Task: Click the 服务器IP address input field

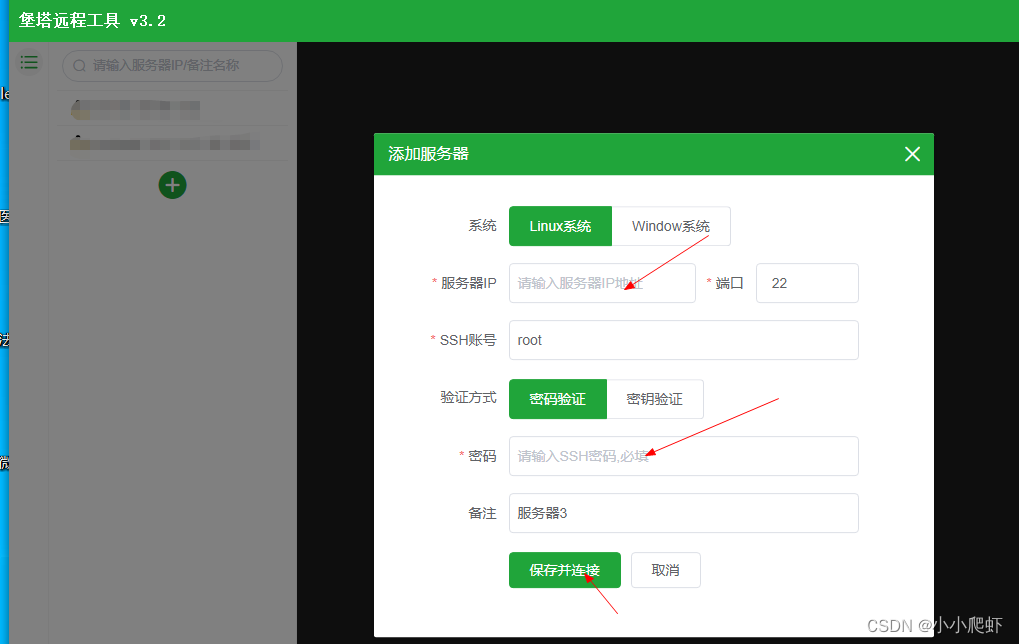Action: pos(601,283)
